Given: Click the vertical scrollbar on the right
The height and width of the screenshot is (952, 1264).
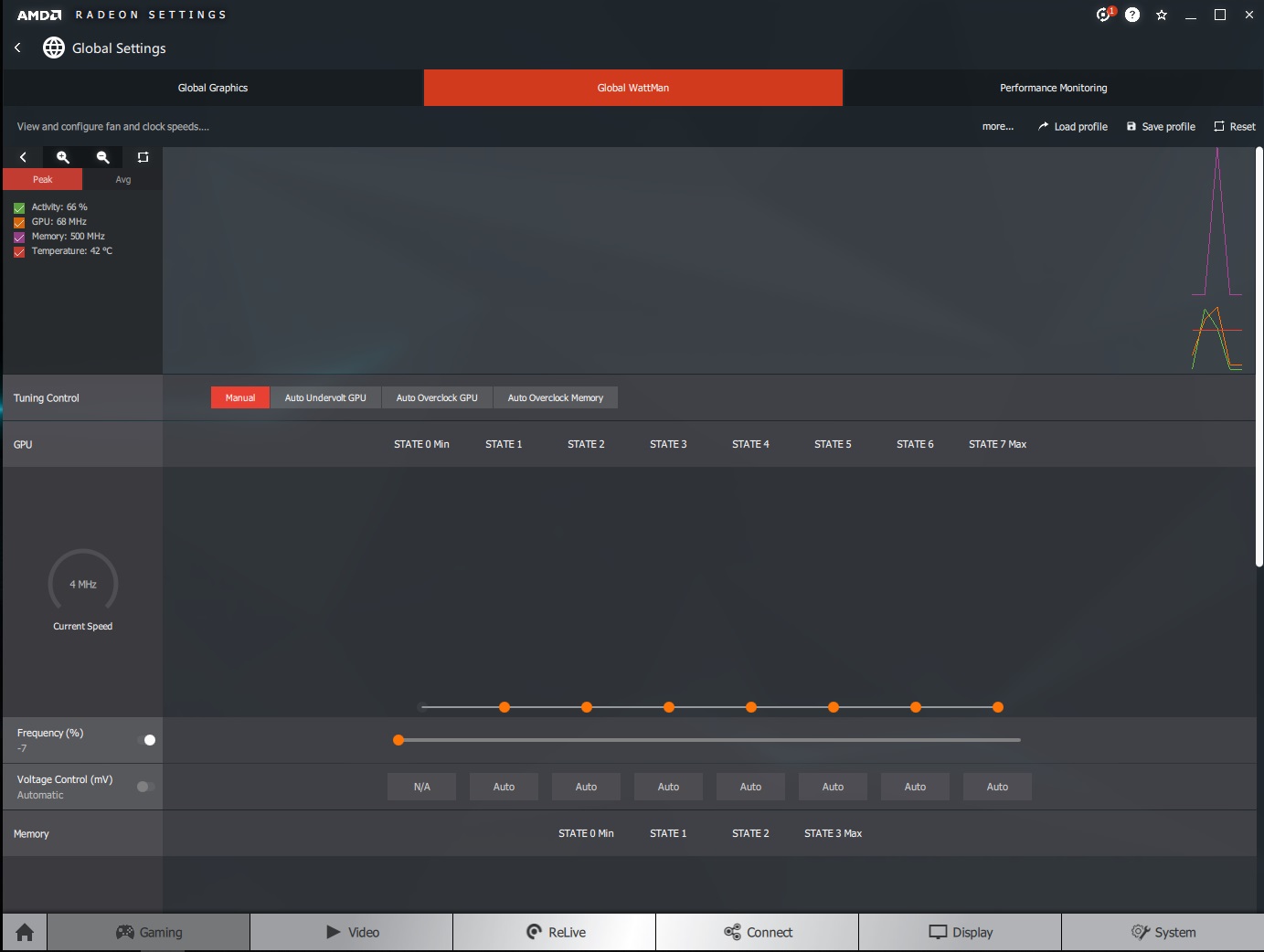Looking at the screenshot, I should coord(1259,356).
